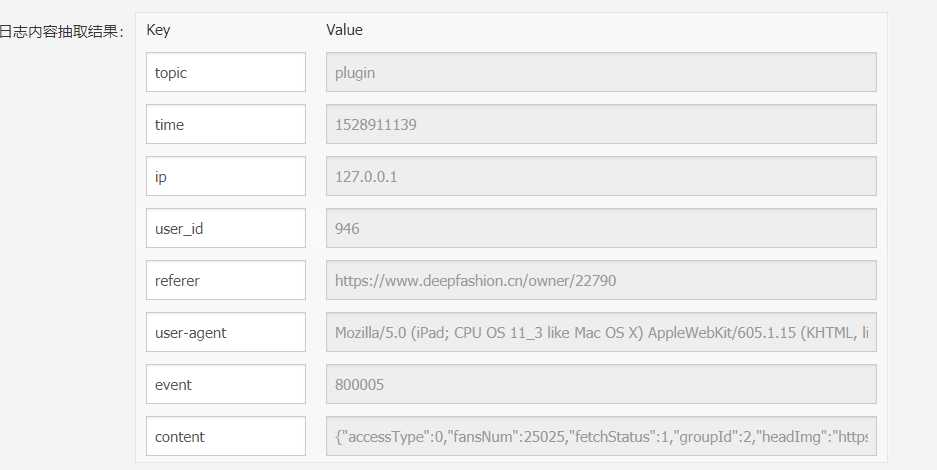Click the Mozilla/5.0 user-agent value field
Viewport: 937px width, 470px height.
tap(600, 333)
